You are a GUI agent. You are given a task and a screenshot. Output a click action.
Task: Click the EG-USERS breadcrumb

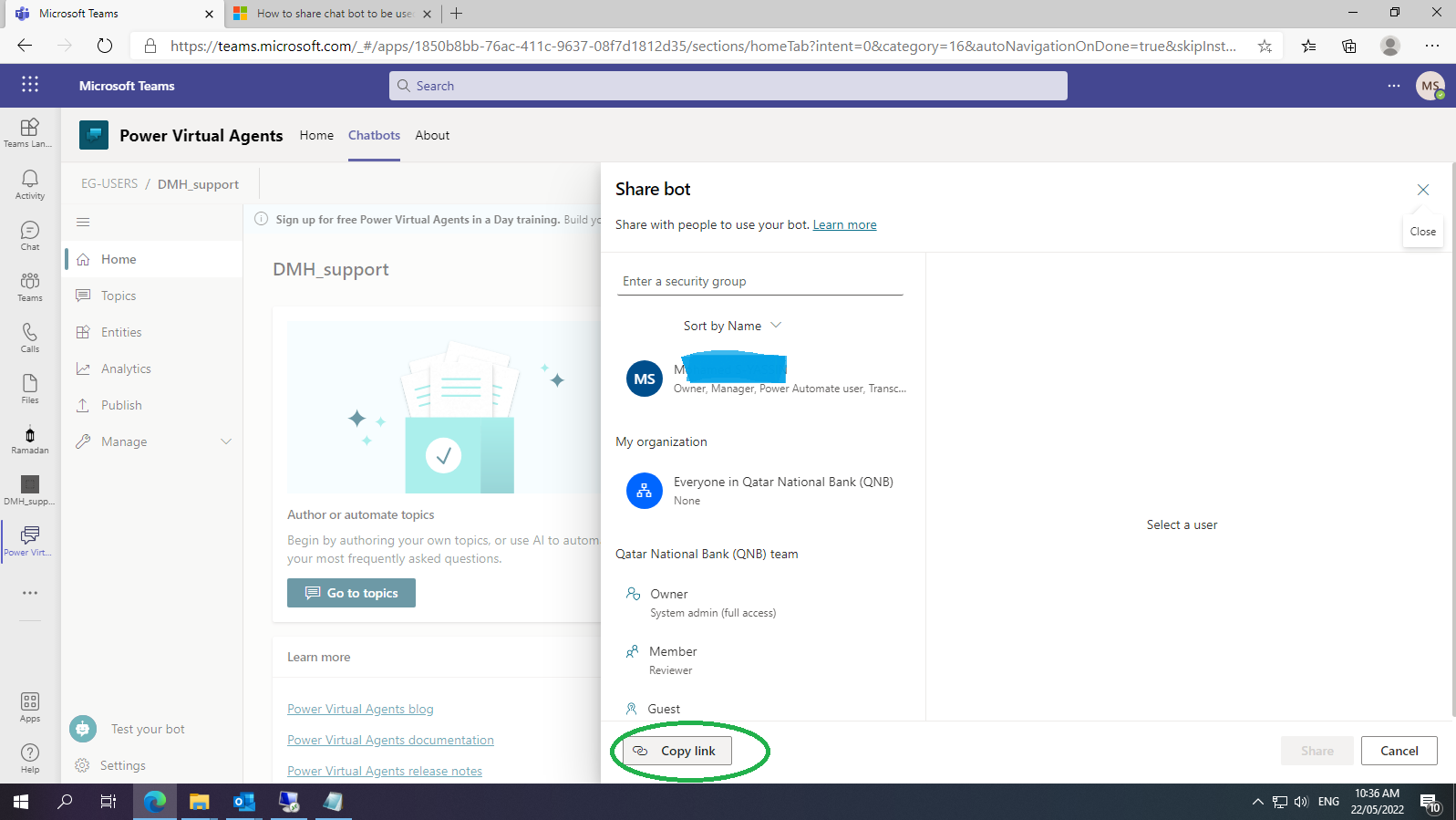[x=109, y=183]
